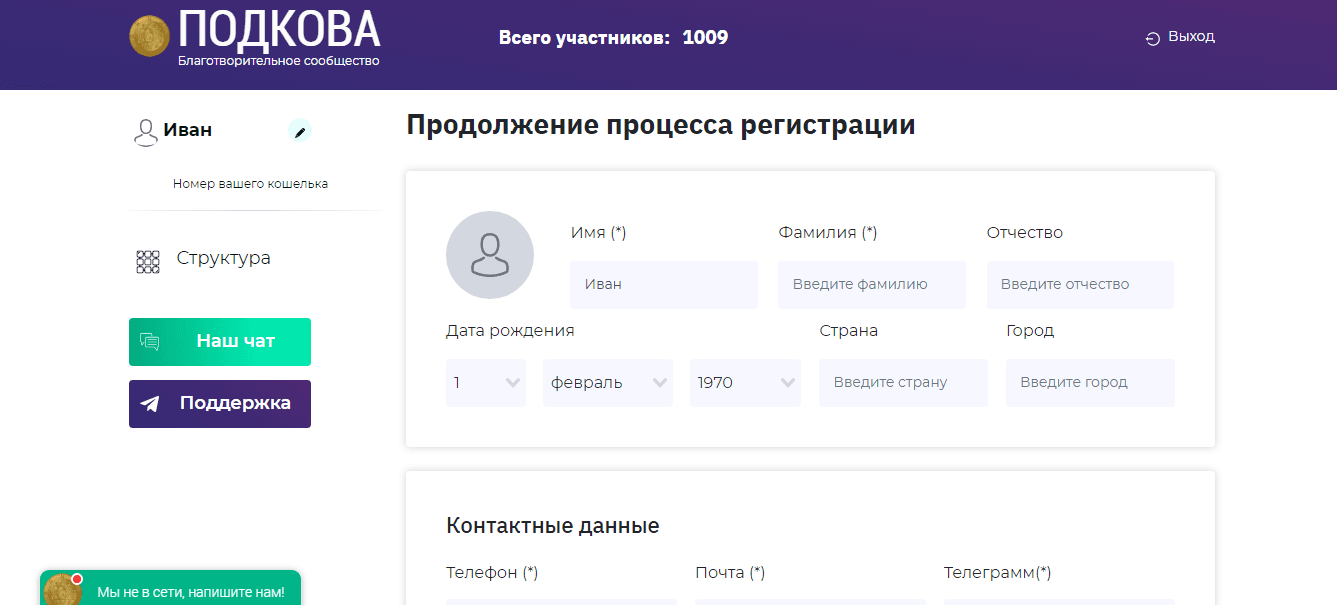The height and width of the screenshot is (605, 1337).
Task: Focus the Введите город input field
Action: 1089,383
